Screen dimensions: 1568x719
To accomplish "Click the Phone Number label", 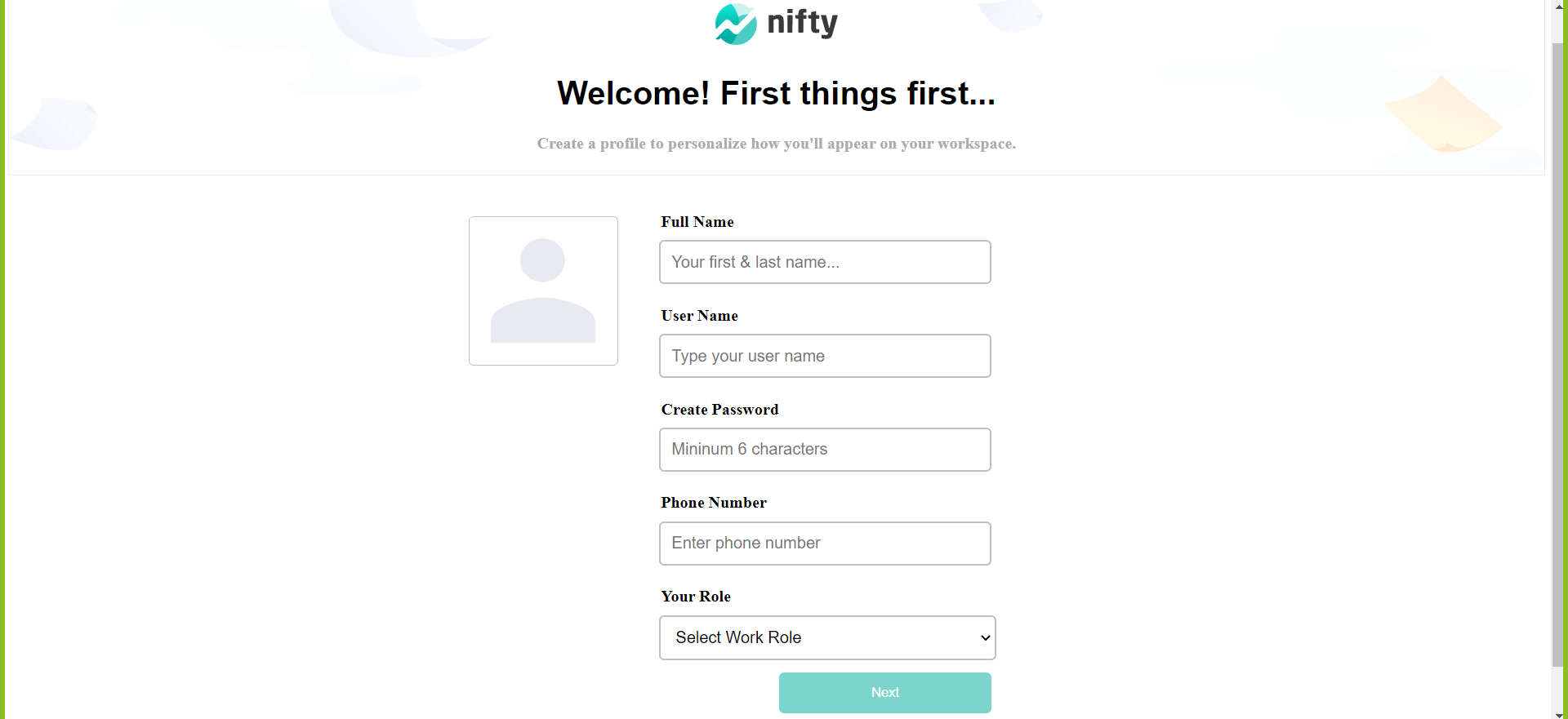I will 714,503.
